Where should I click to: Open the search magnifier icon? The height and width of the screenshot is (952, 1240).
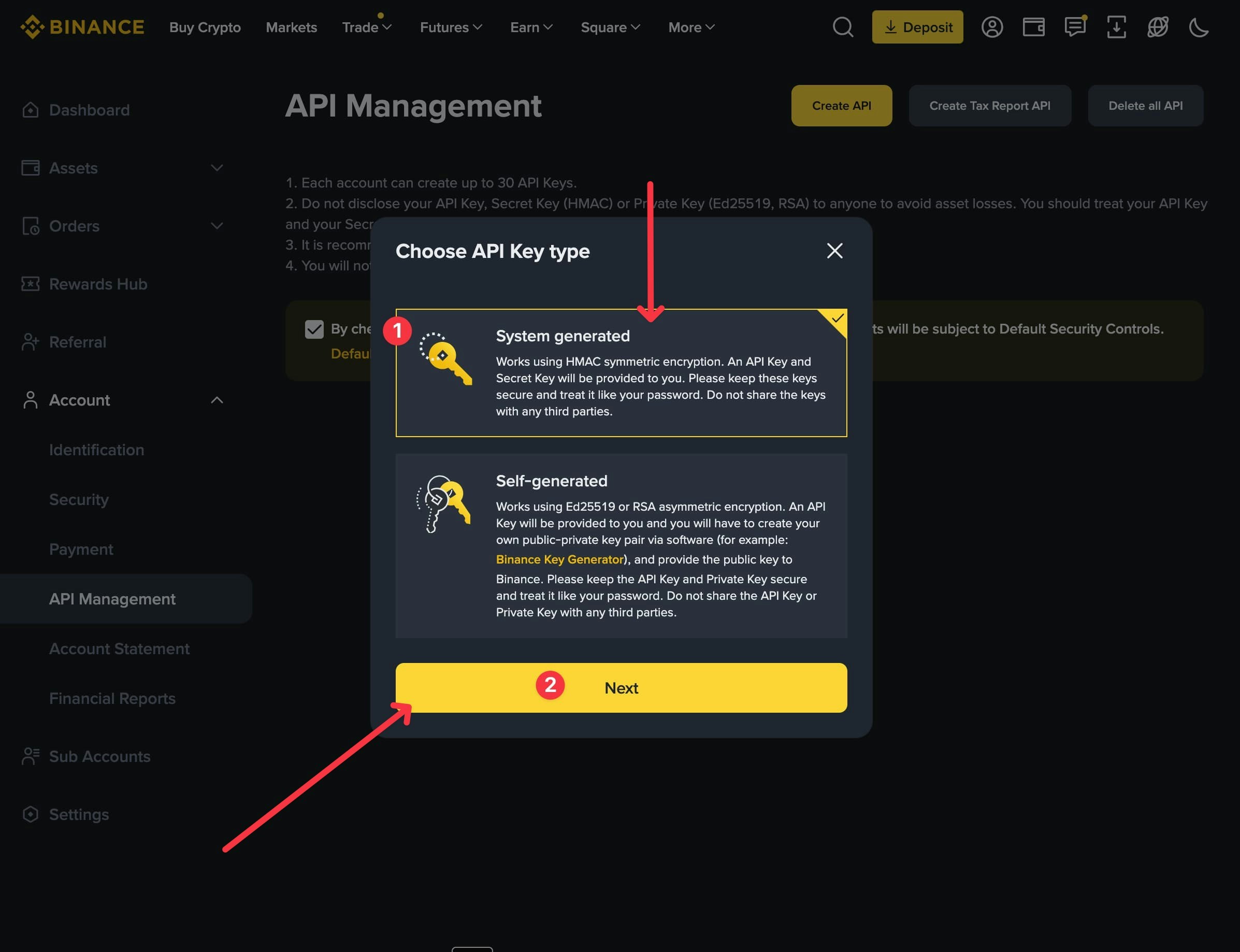pos(843,26)
